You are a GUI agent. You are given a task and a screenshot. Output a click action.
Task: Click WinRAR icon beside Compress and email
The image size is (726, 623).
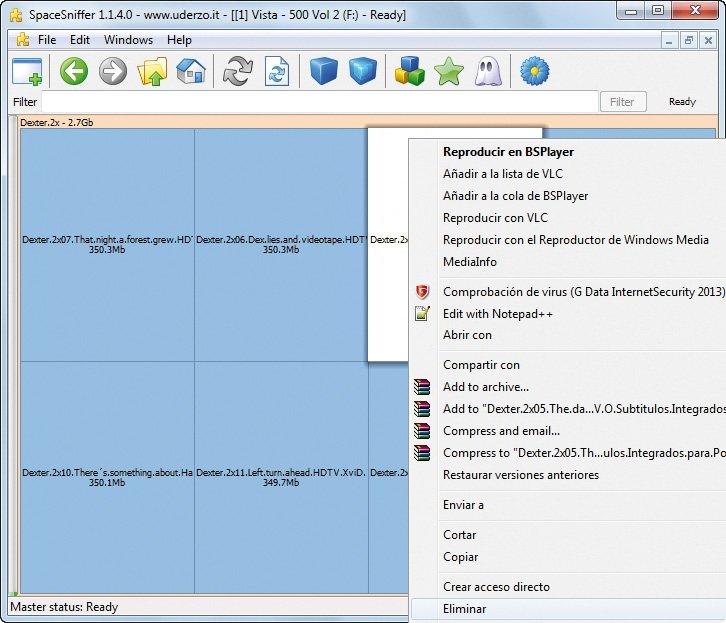coord(422,431)
